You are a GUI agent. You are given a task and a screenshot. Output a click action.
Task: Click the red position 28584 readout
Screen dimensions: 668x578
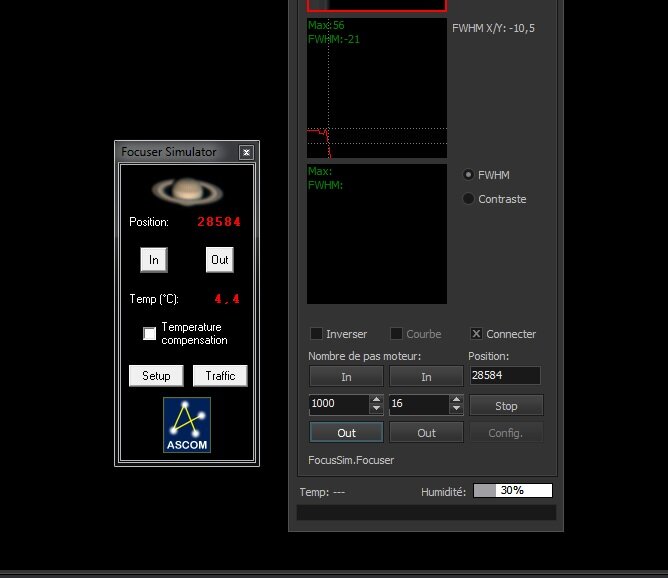pyautogui.click(x=219, y=221)
